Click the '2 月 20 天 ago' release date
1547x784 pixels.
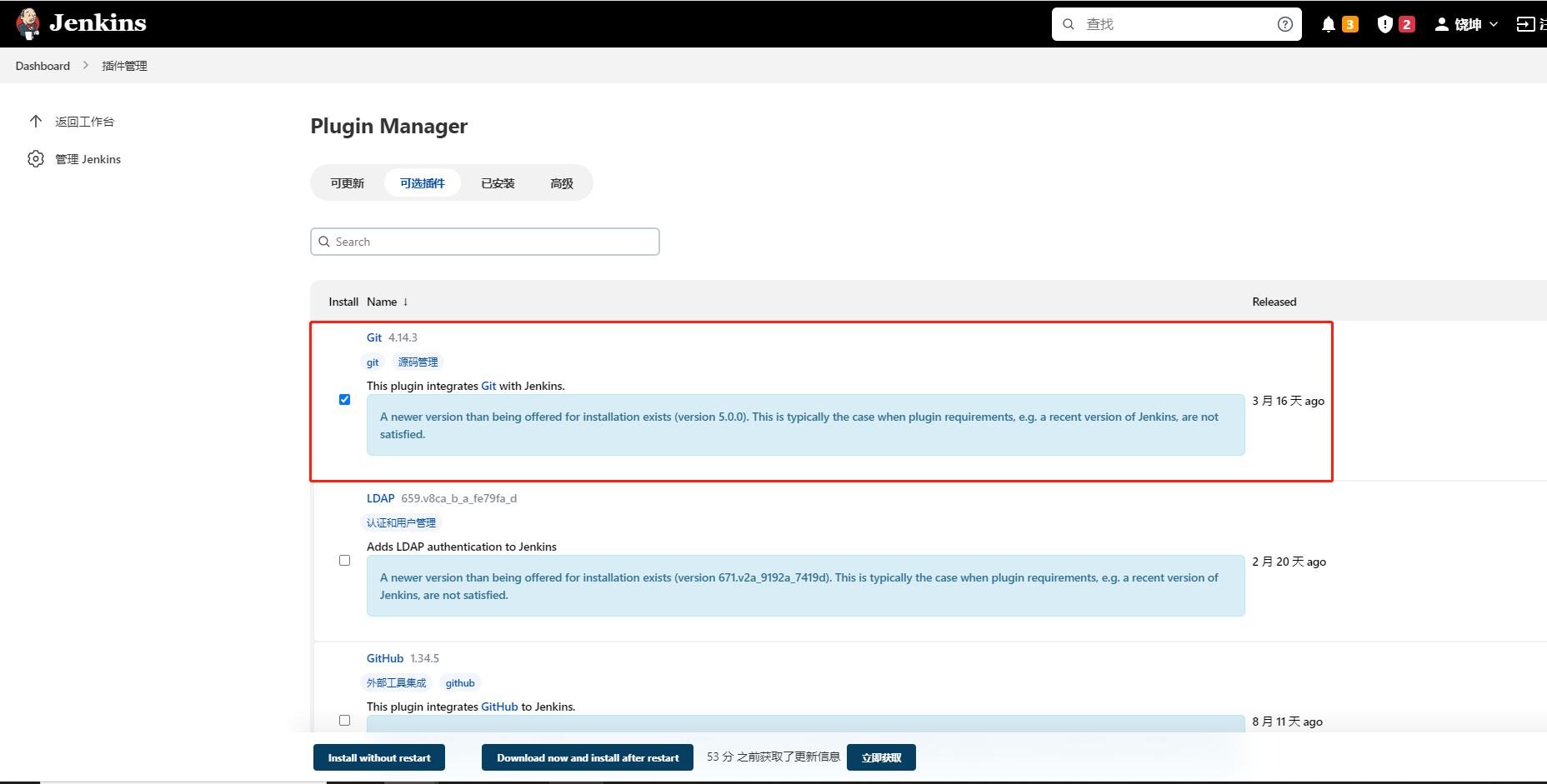pos(1289,562)
